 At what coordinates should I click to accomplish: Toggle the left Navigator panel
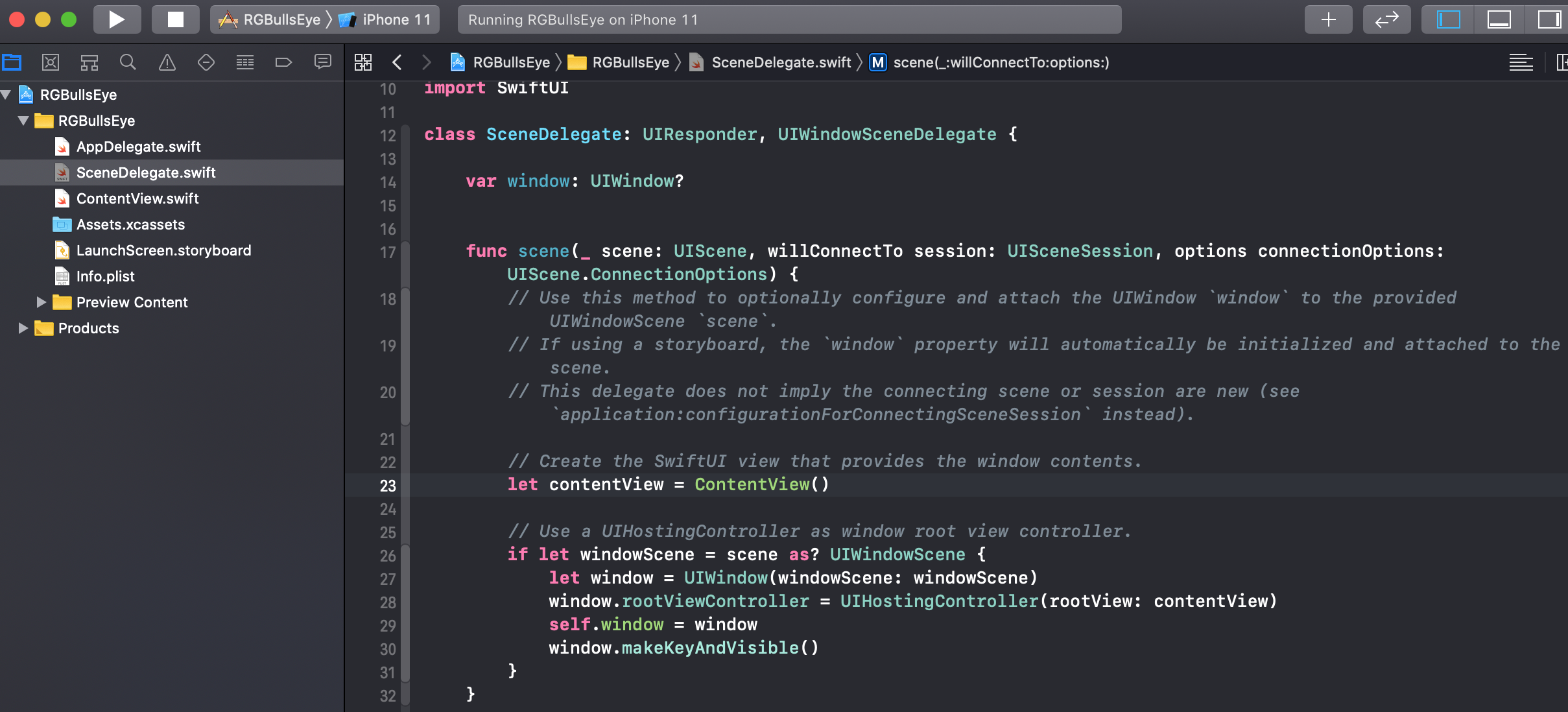(1448, 19)
